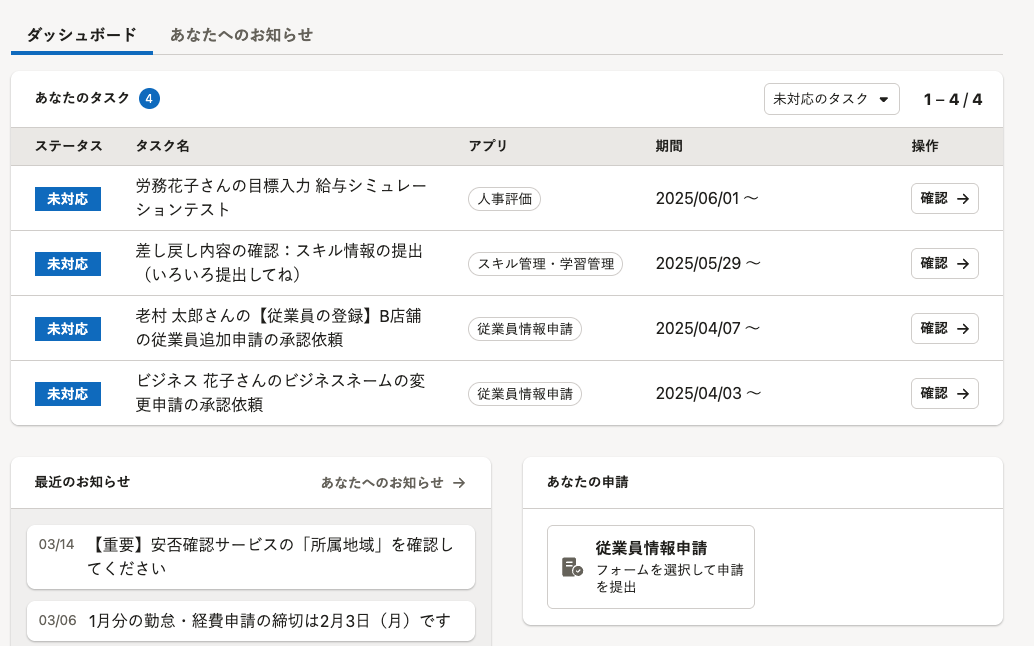This screenshot has height=646, width=1034.
Task: Click 確認 for 老村 太郎さんの task
Action: coord(944,328)
